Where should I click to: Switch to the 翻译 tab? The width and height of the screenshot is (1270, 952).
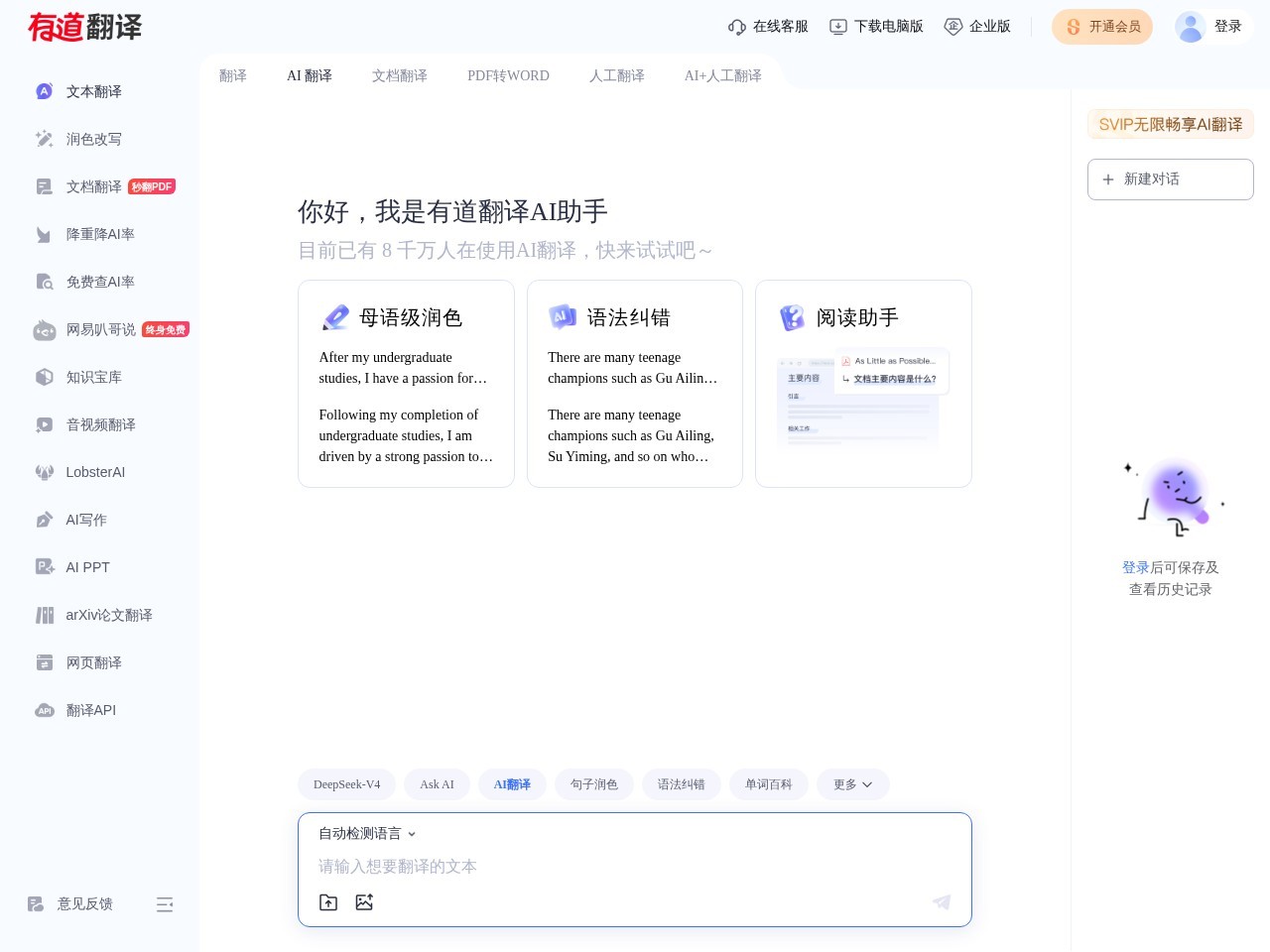click(233, 75)
